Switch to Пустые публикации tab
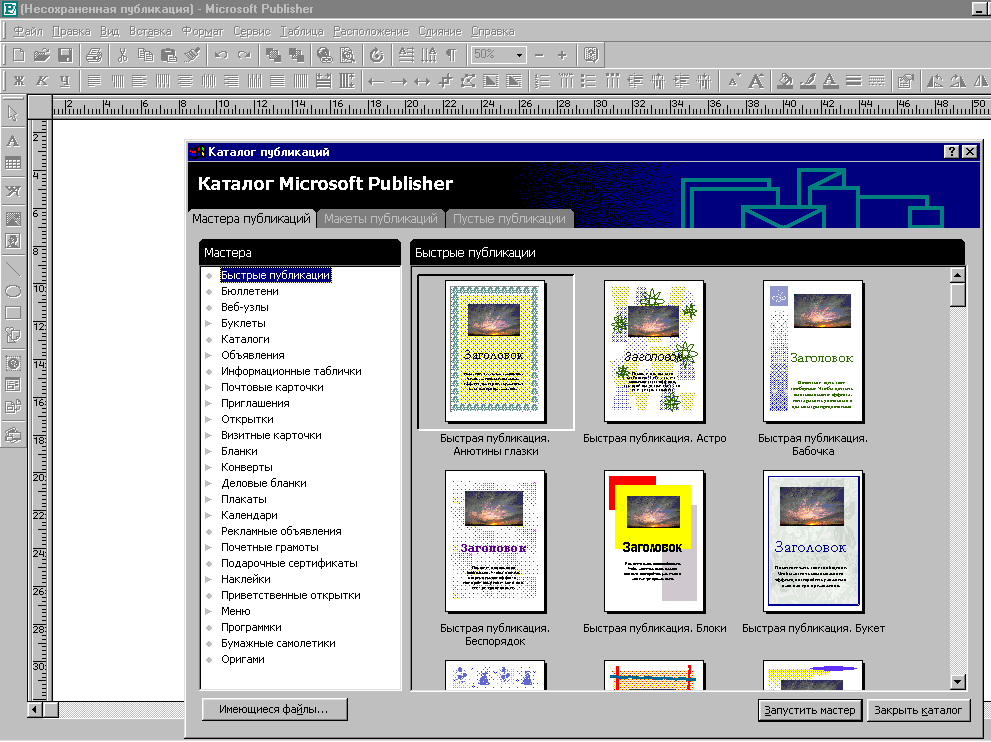The height and width of the screenshot is (742, 991). click(x=509, y=219)
